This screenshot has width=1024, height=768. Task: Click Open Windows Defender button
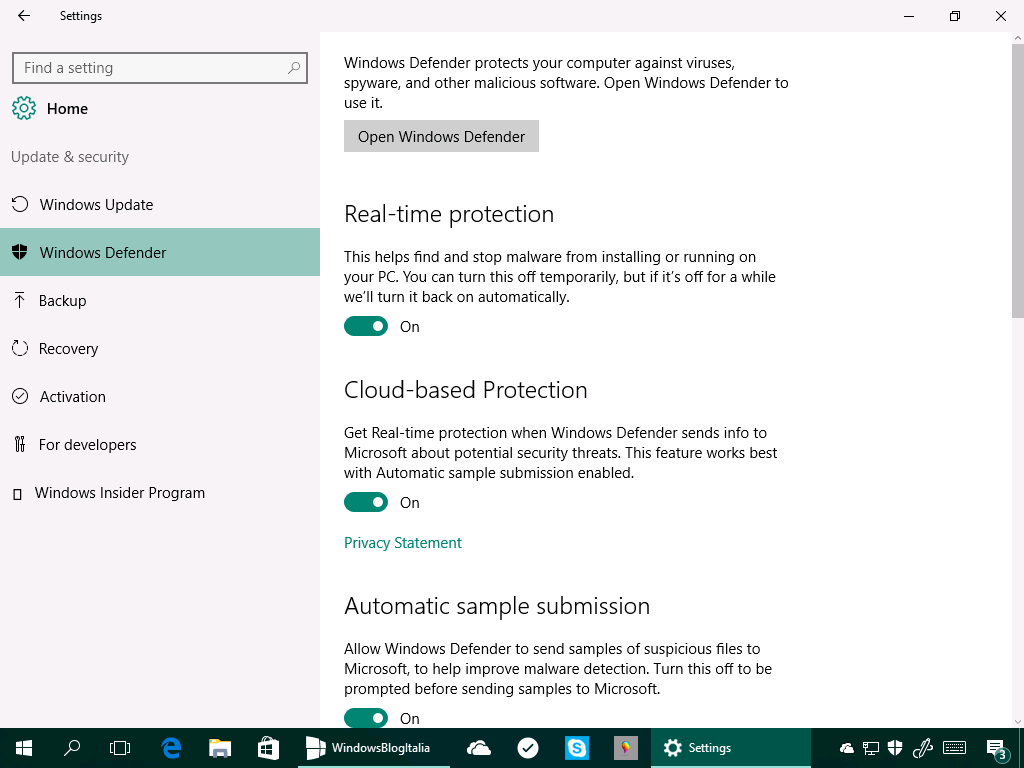441,136
